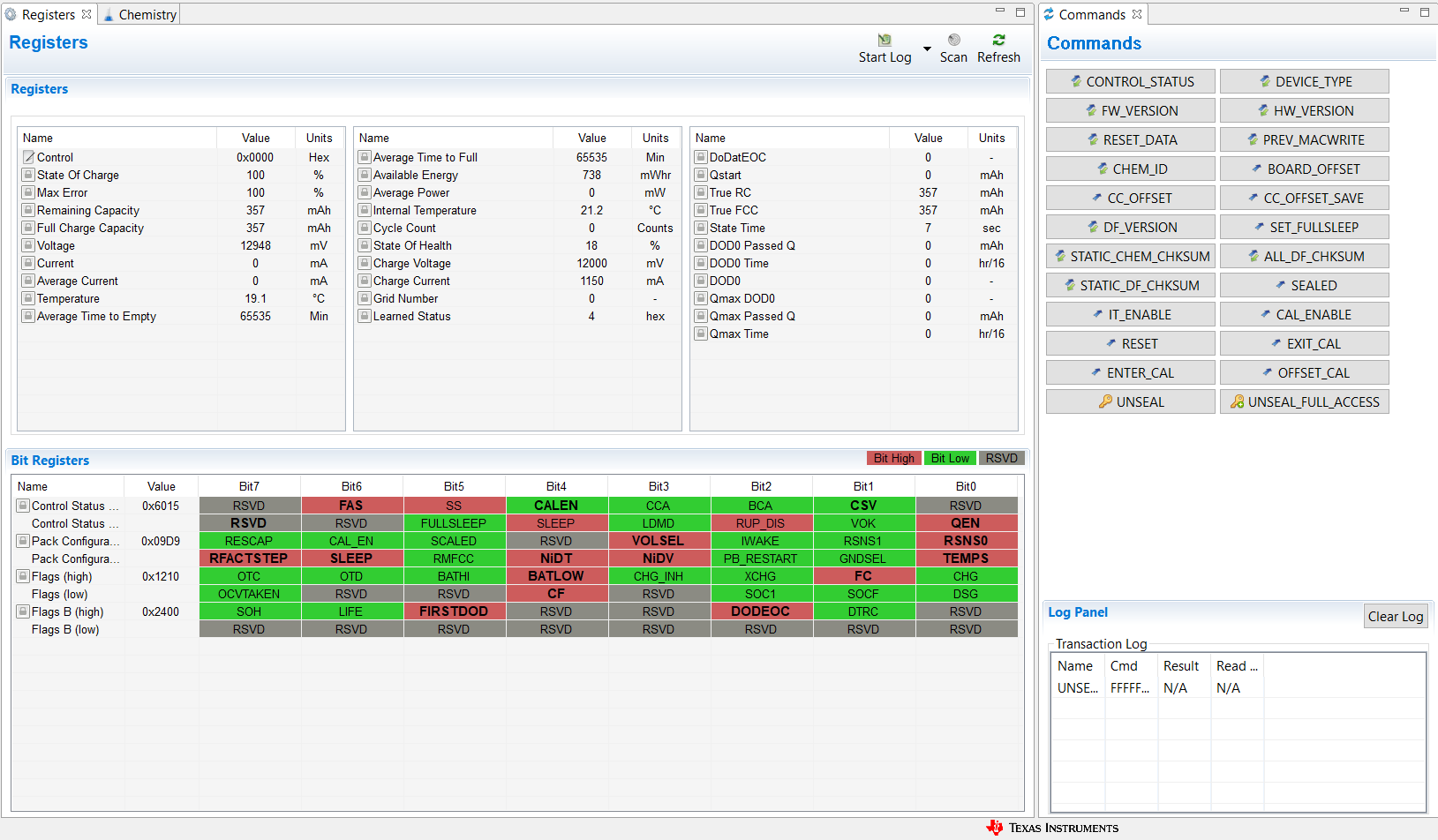Run the STATIC_CHEM_CHKSUM command

(1131, 256)
